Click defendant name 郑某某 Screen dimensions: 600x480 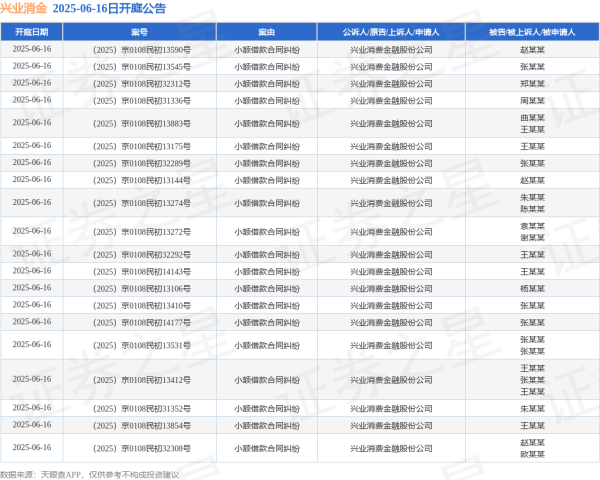click(532, 83)
